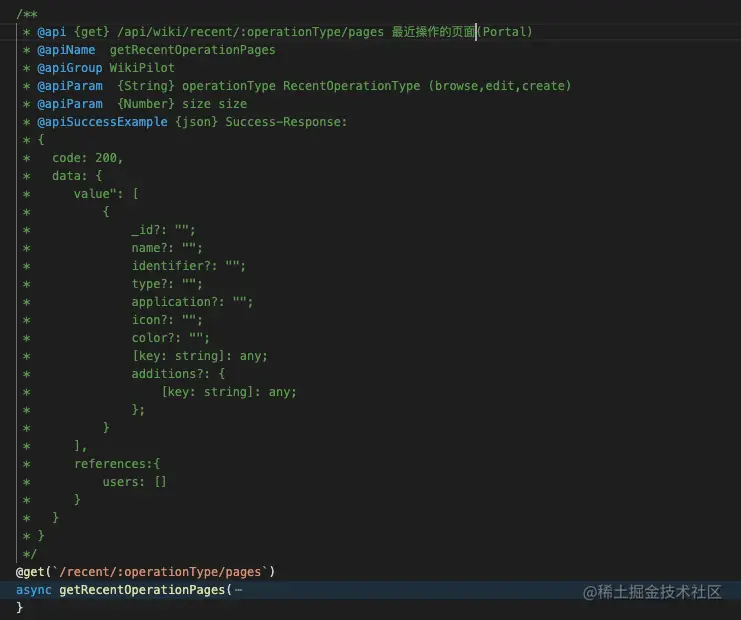Image resolution: width=741 pixels, height=620 pixels.
Task: Click RecentOperationType text
Action: coord(351,86)
